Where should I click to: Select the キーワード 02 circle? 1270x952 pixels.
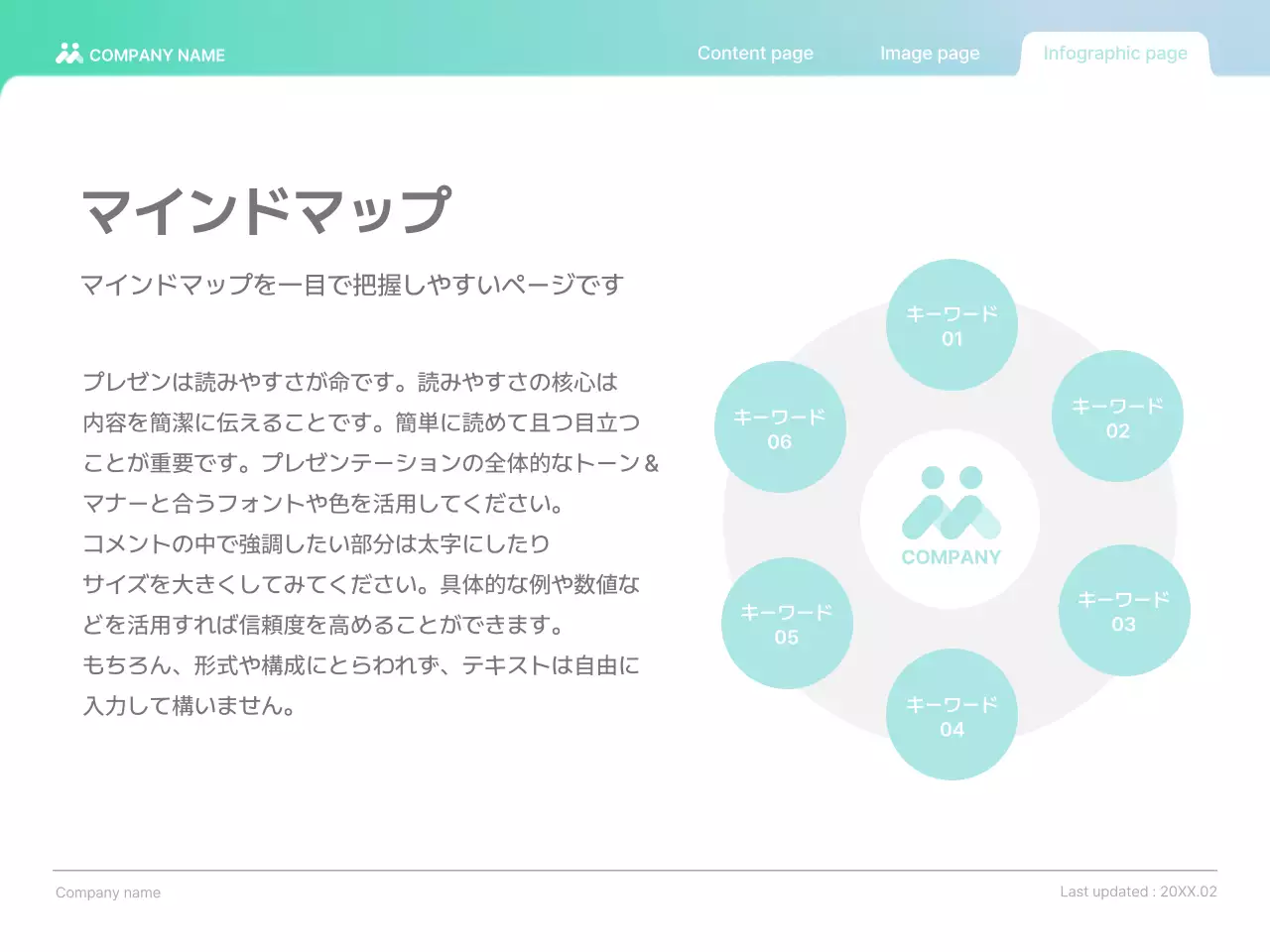click(1117, 416)
